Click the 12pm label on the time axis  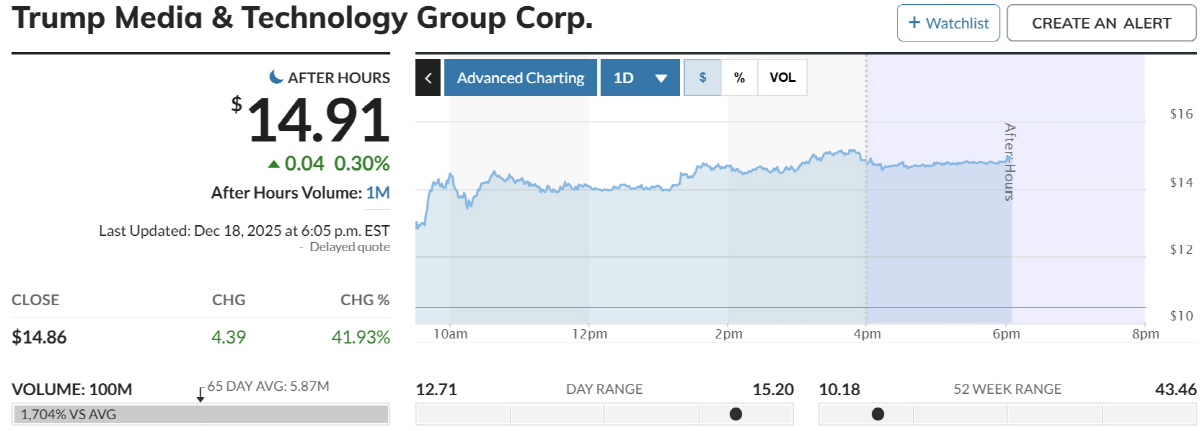click(x=589, y=333)
